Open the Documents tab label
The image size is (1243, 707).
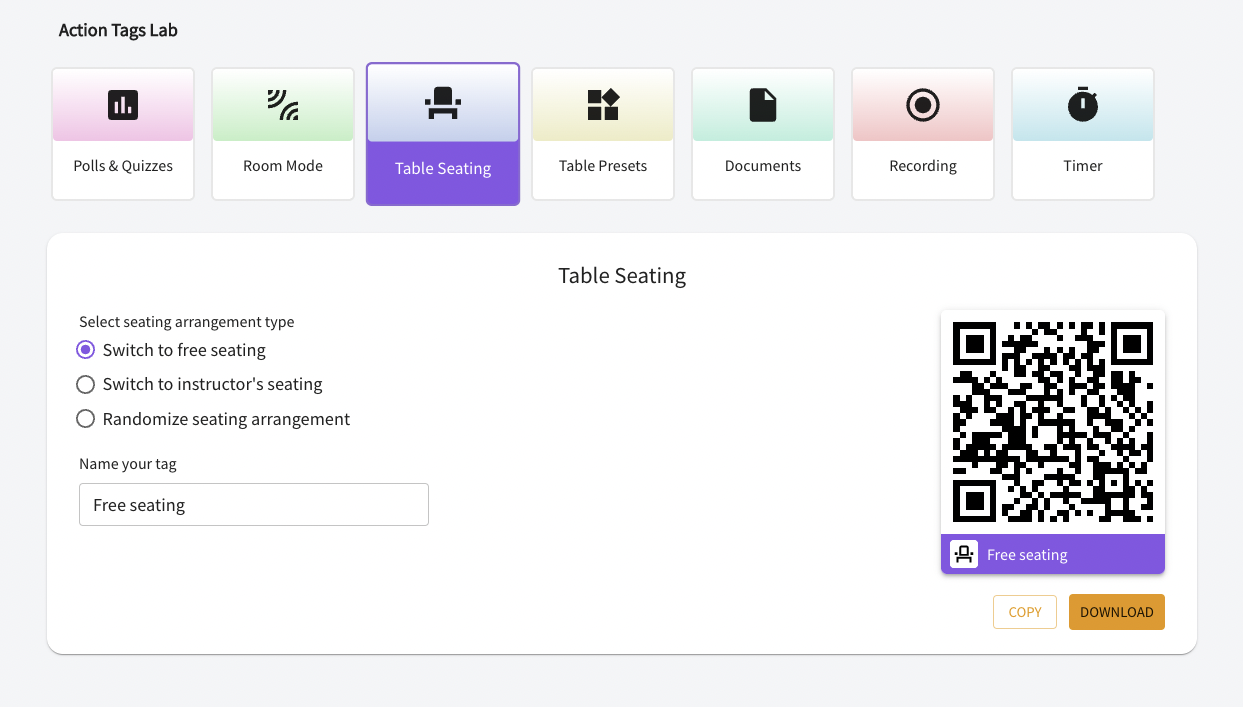763,166
